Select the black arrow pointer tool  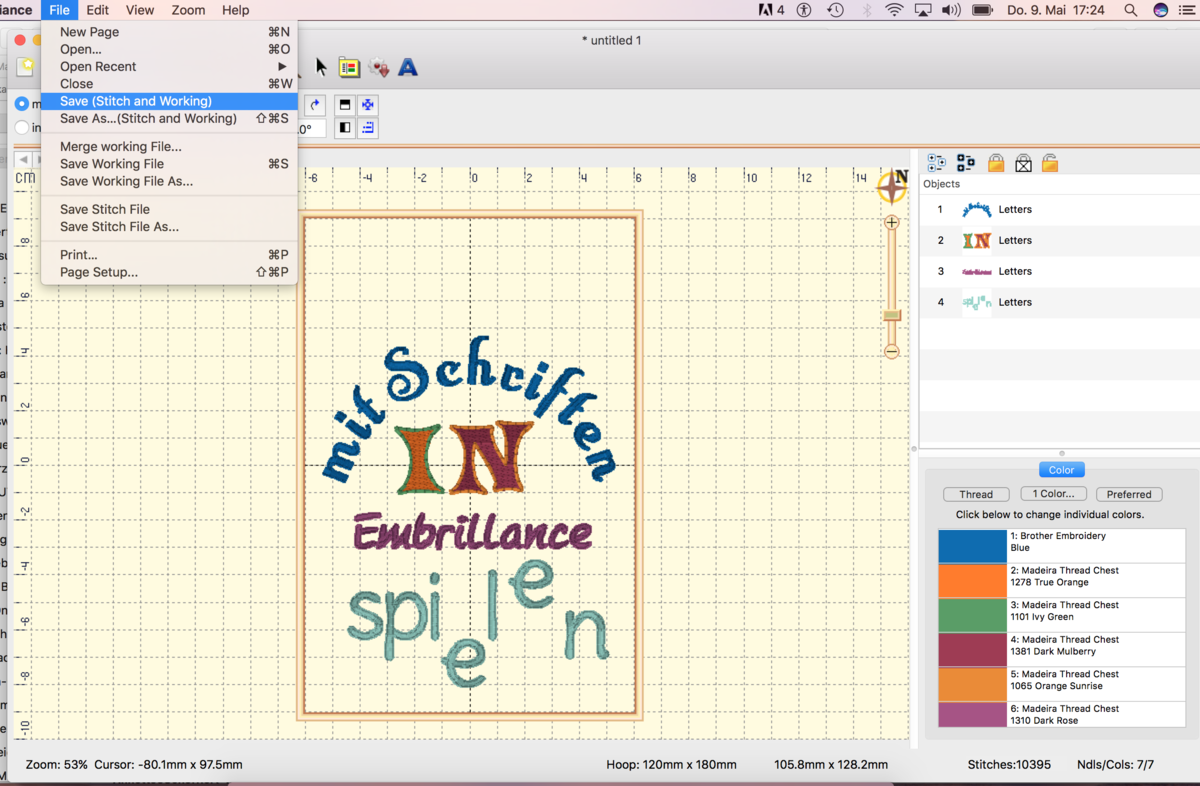321,67
